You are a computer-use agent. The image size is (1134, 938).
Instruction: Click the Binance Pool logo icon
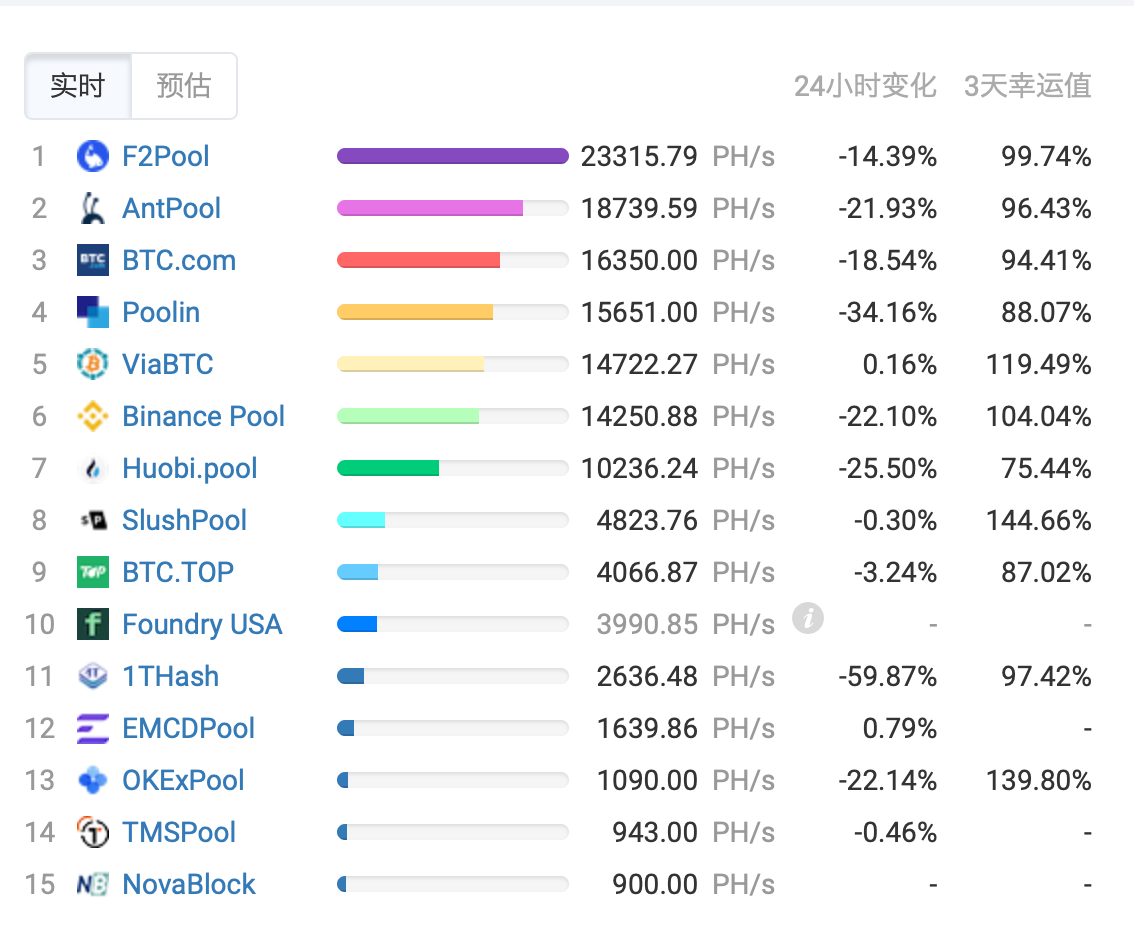pyautogui.click(x=93, y=416)
